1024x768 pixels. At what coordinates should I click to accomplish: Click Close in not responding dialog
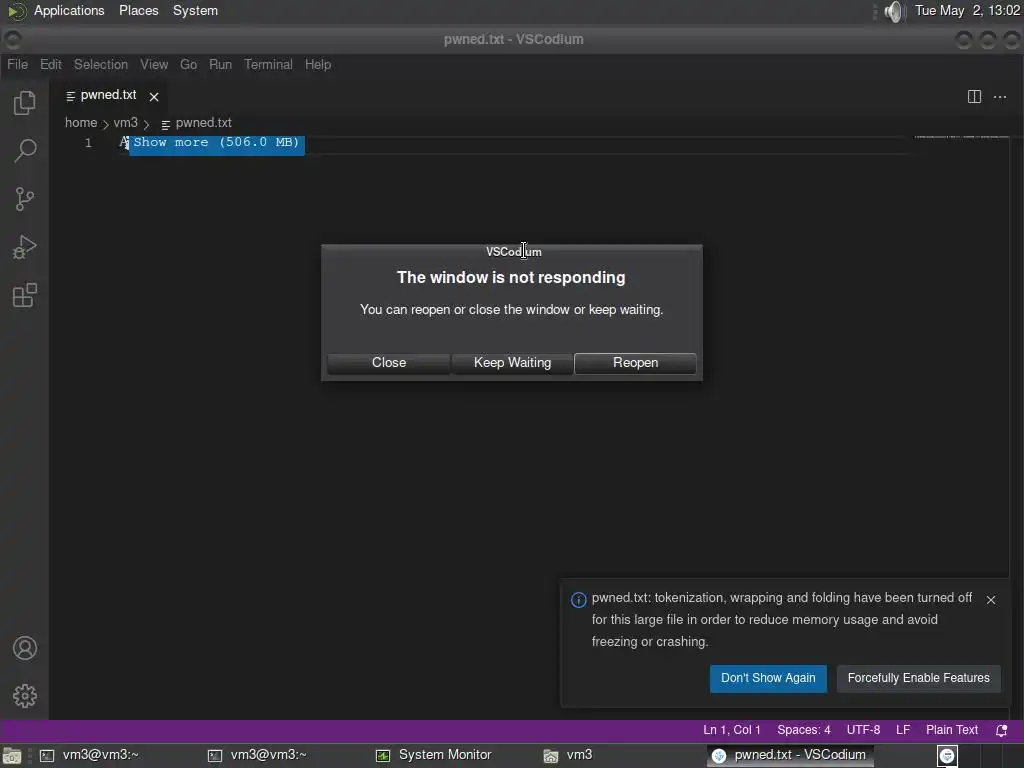pos(389,363)
